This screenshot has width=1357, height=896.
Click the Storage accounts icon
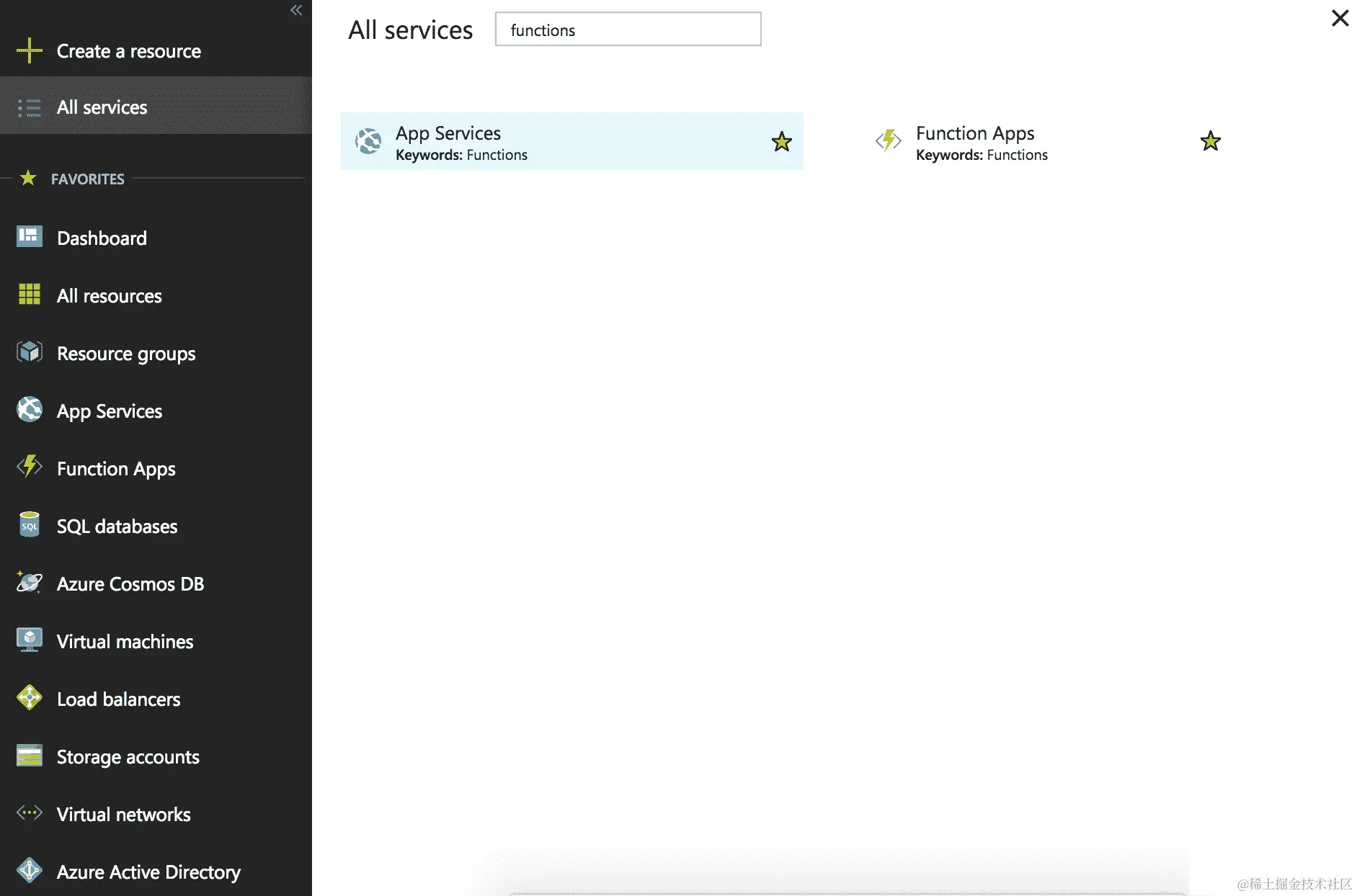(30, 756)
